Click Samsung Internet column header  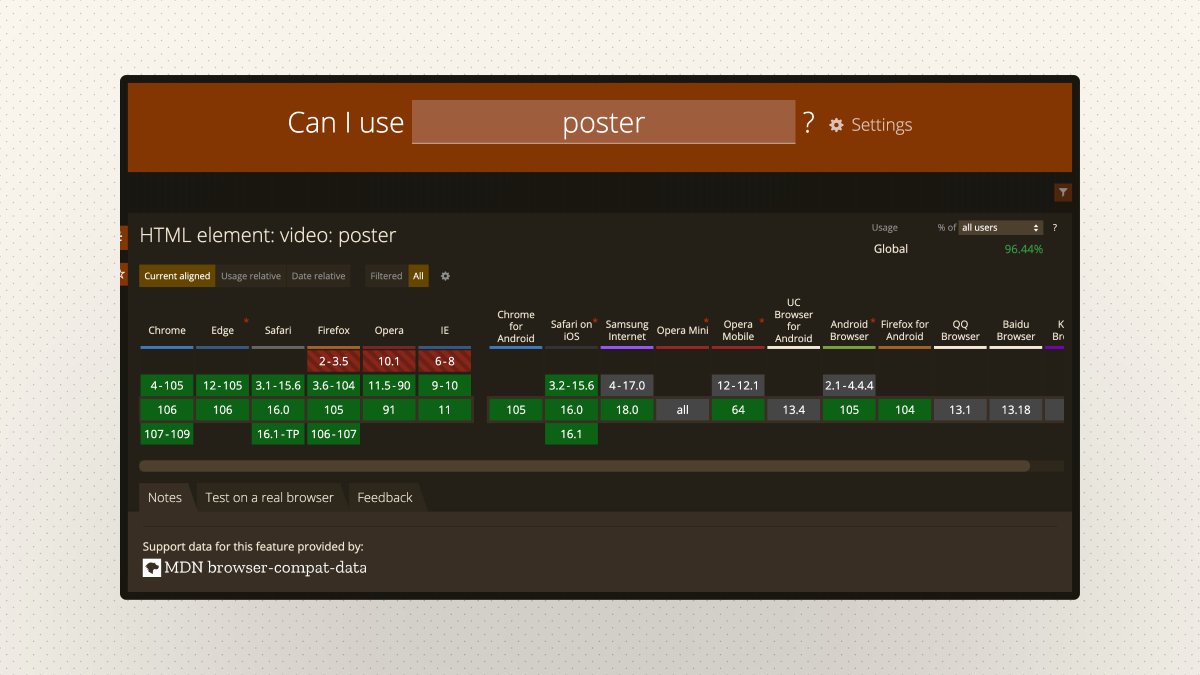[x=627, y=330]
